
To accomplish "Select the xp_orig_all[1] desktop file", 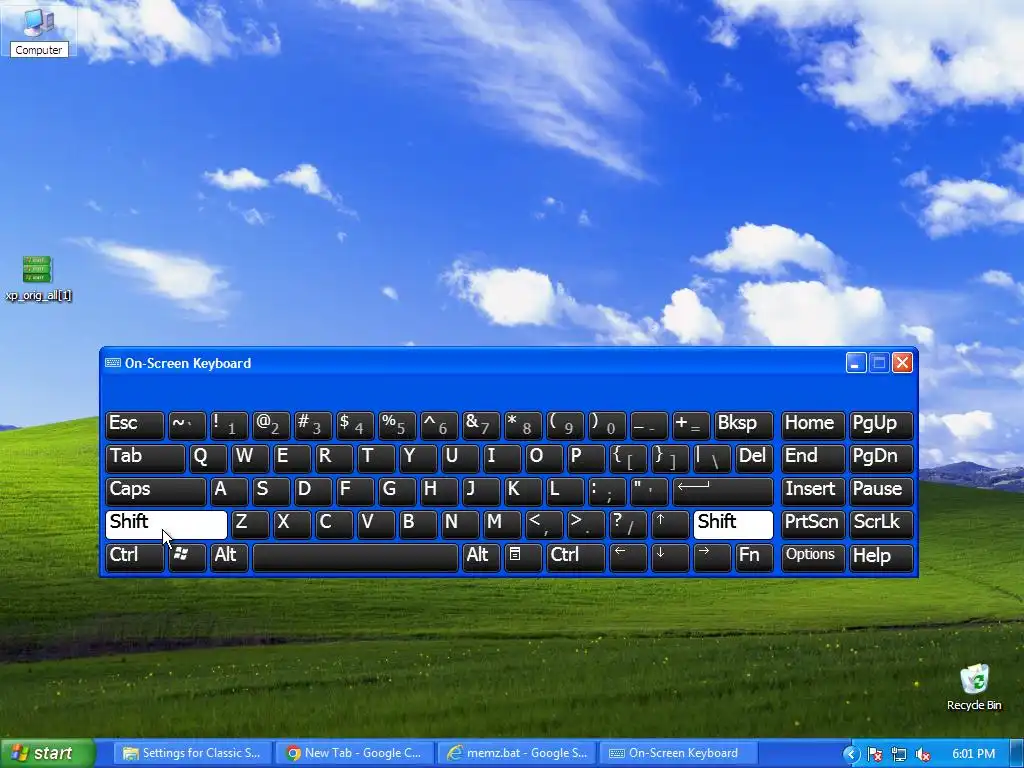I will pos(38,279).
